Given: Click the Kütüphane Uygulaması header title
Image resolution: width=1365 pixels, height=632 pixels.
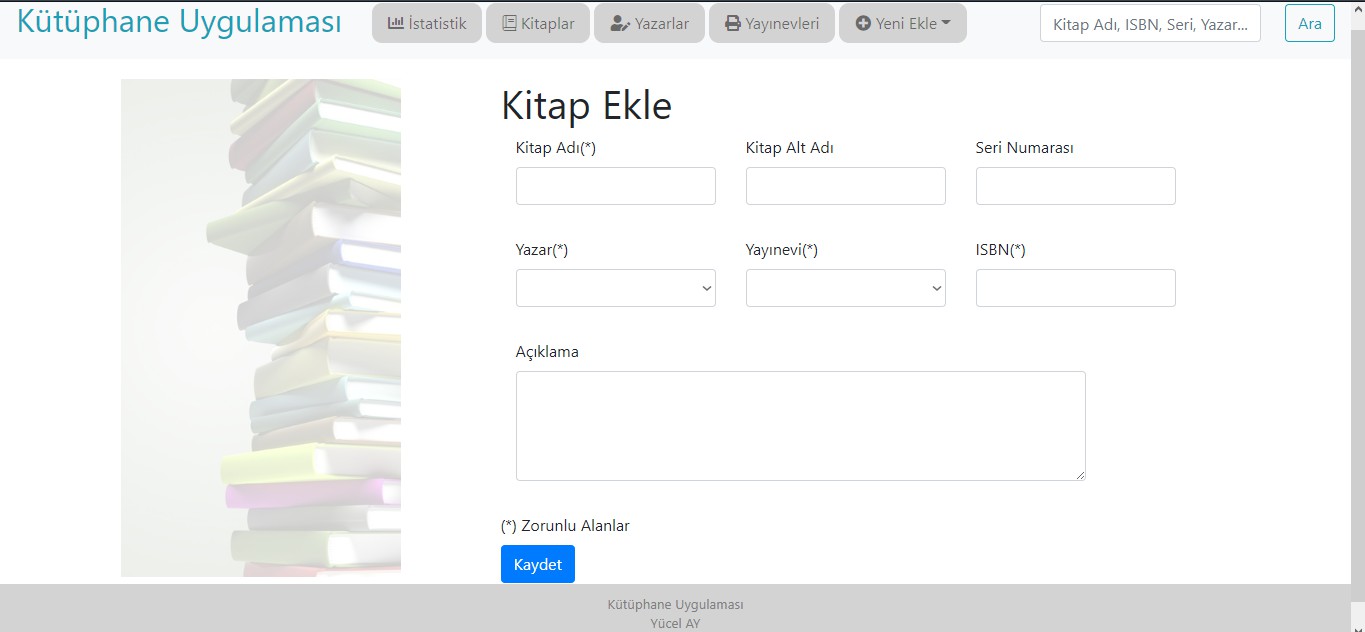Looking at the screenshot, I should pyautogui.click(x=179, y=22).
